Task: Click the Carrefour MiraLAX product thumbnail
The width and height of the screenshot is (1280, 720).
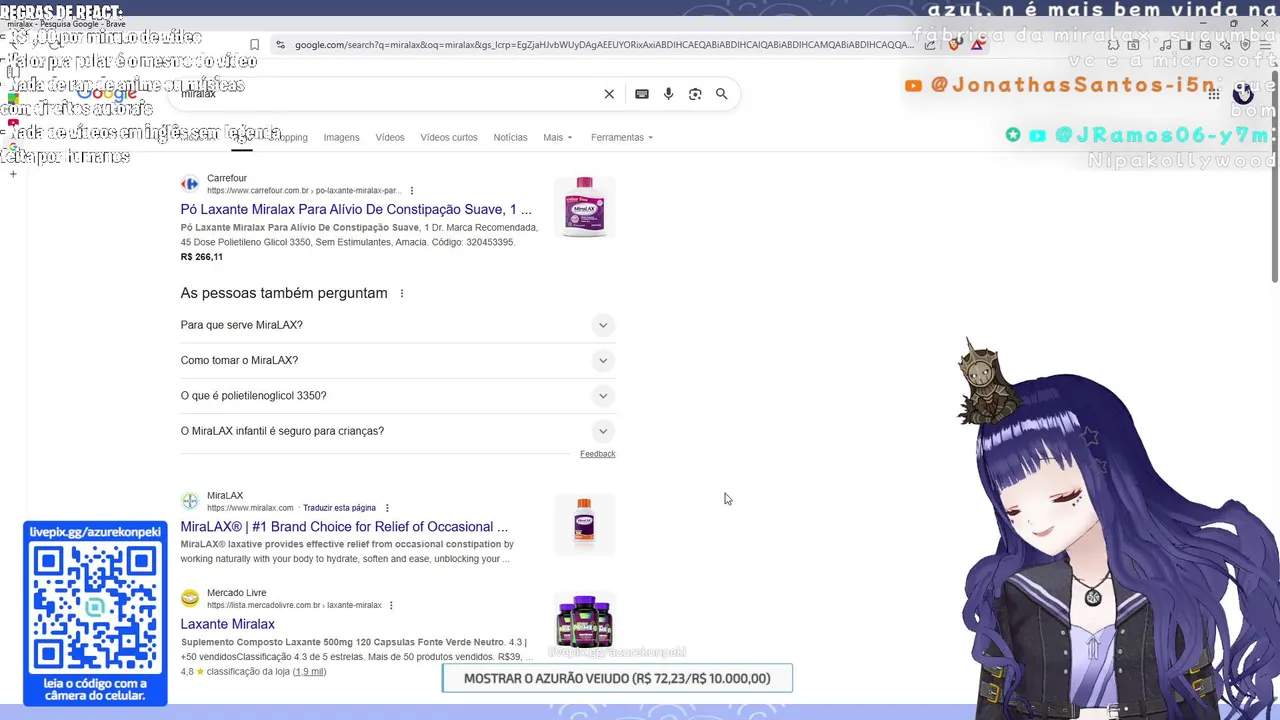Action: point(584,207)
